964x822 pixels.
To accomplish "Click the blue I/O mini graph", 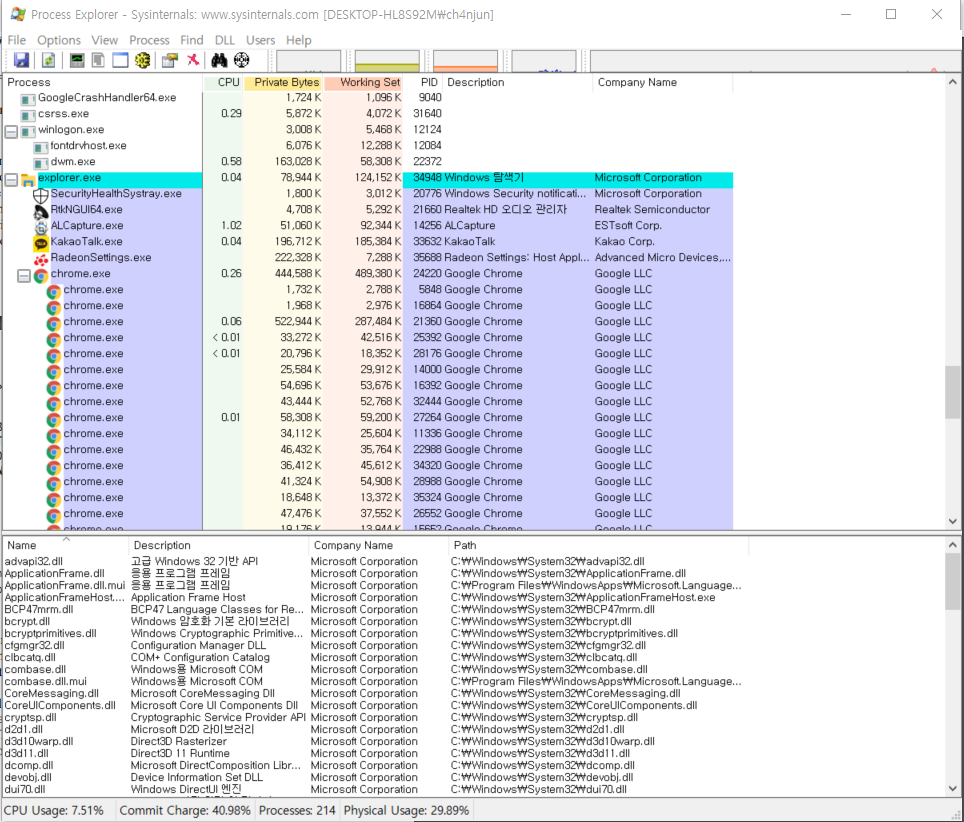I will (544, 61).
